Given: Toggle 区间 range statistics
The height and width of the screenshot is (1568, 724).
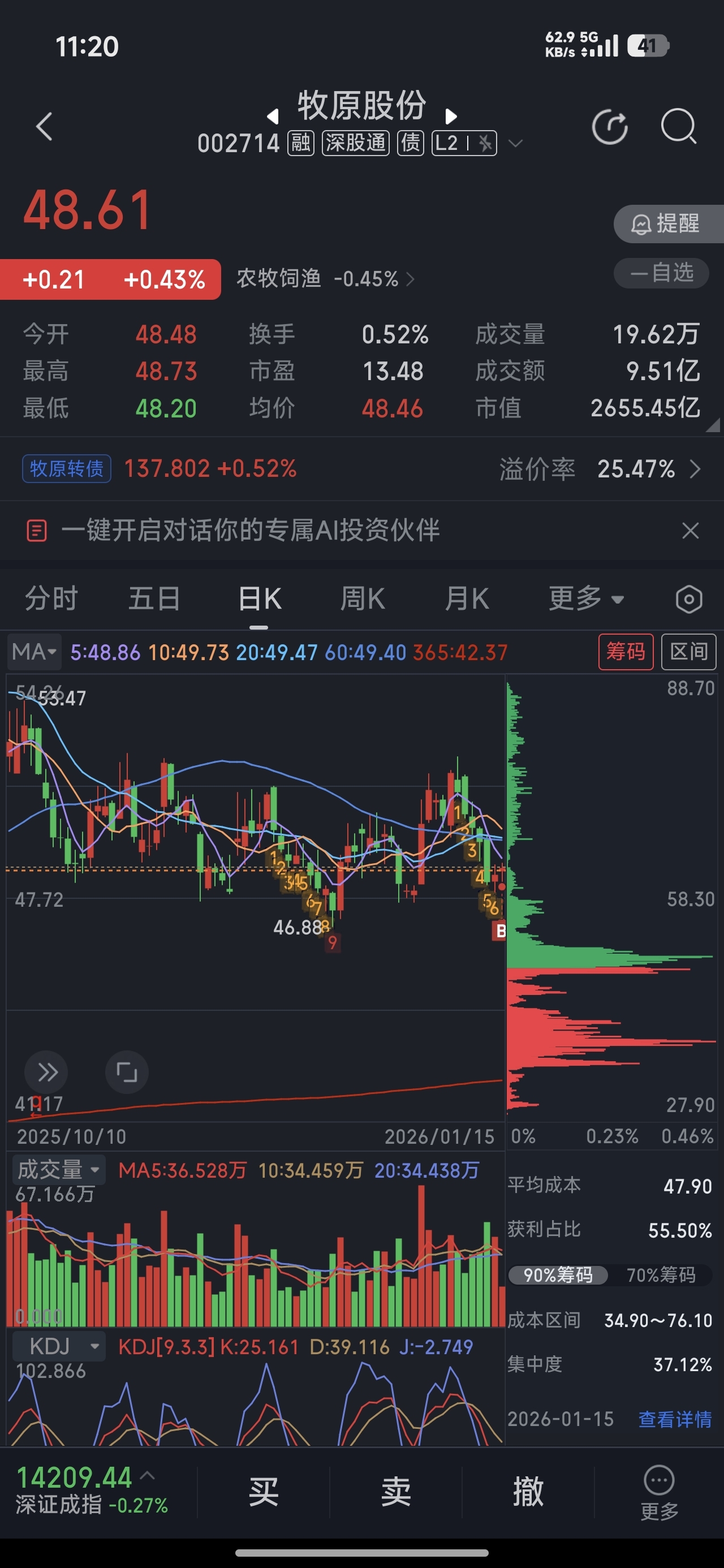Looking at the screenshot, I should click(688, 652).
